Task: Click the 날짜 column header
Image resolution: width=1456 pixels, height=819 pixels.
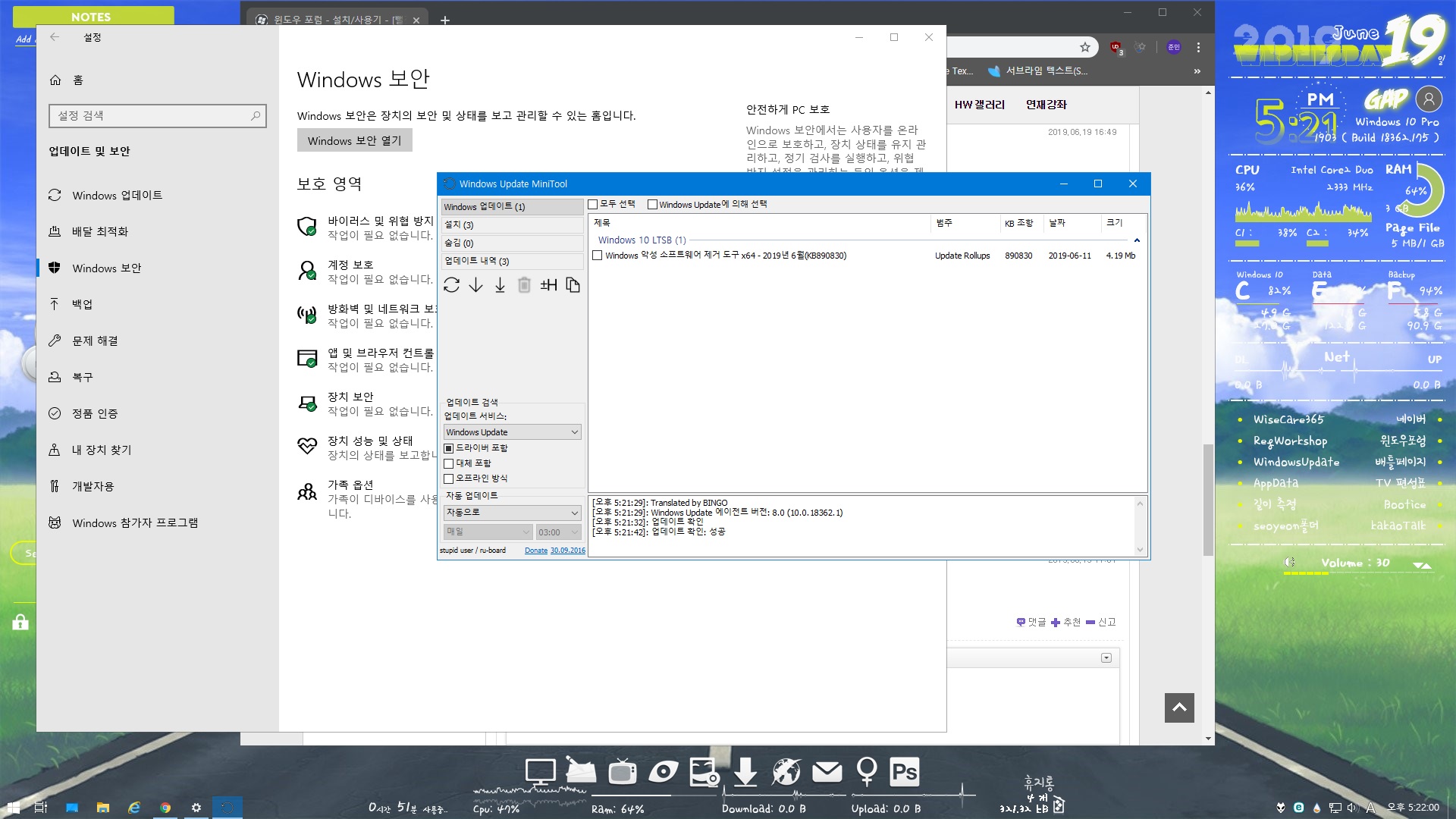Action: pos(1071,223)
